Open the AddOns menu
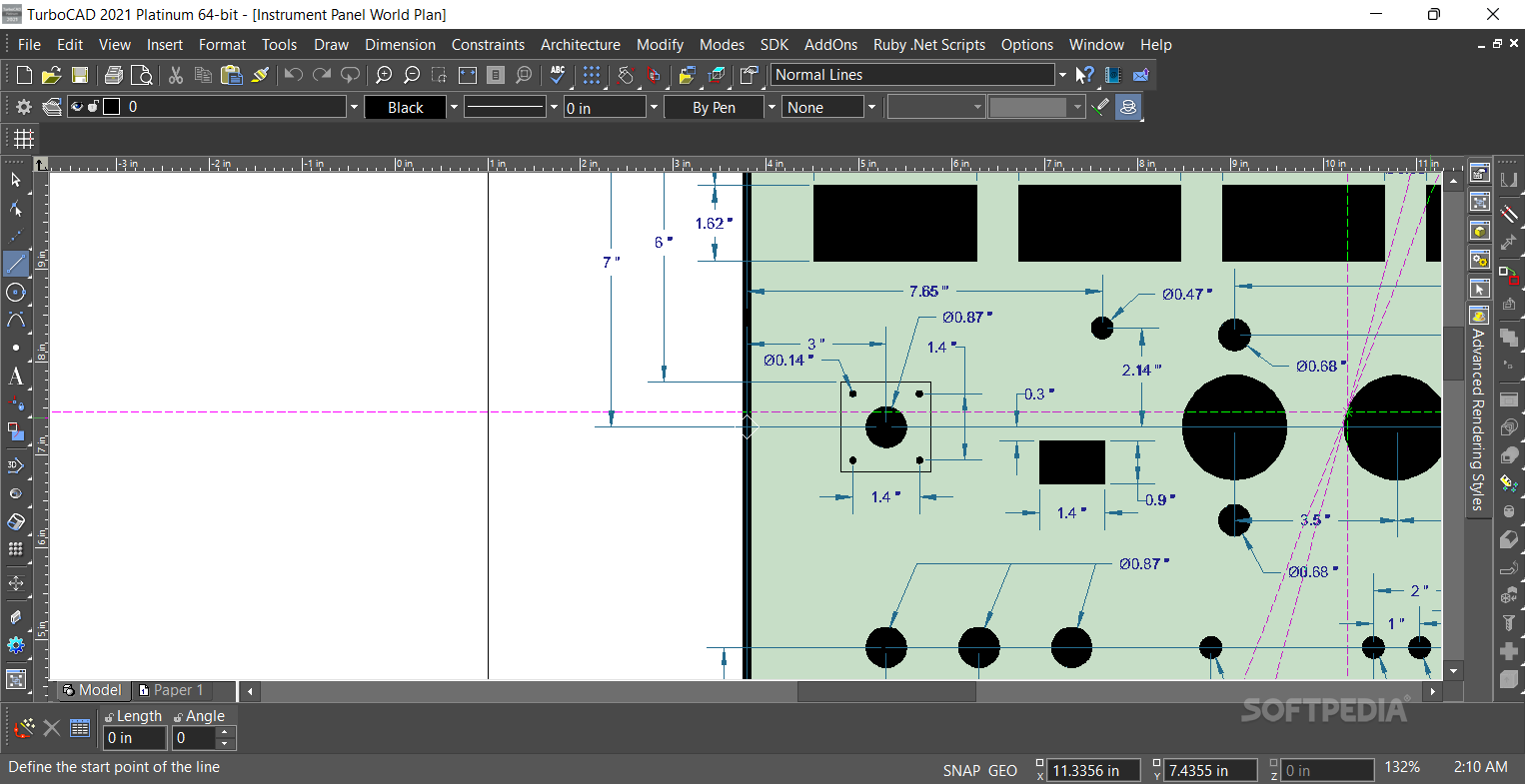The height and width of the screenshot is (784, 1525). (x=830, y=45)
